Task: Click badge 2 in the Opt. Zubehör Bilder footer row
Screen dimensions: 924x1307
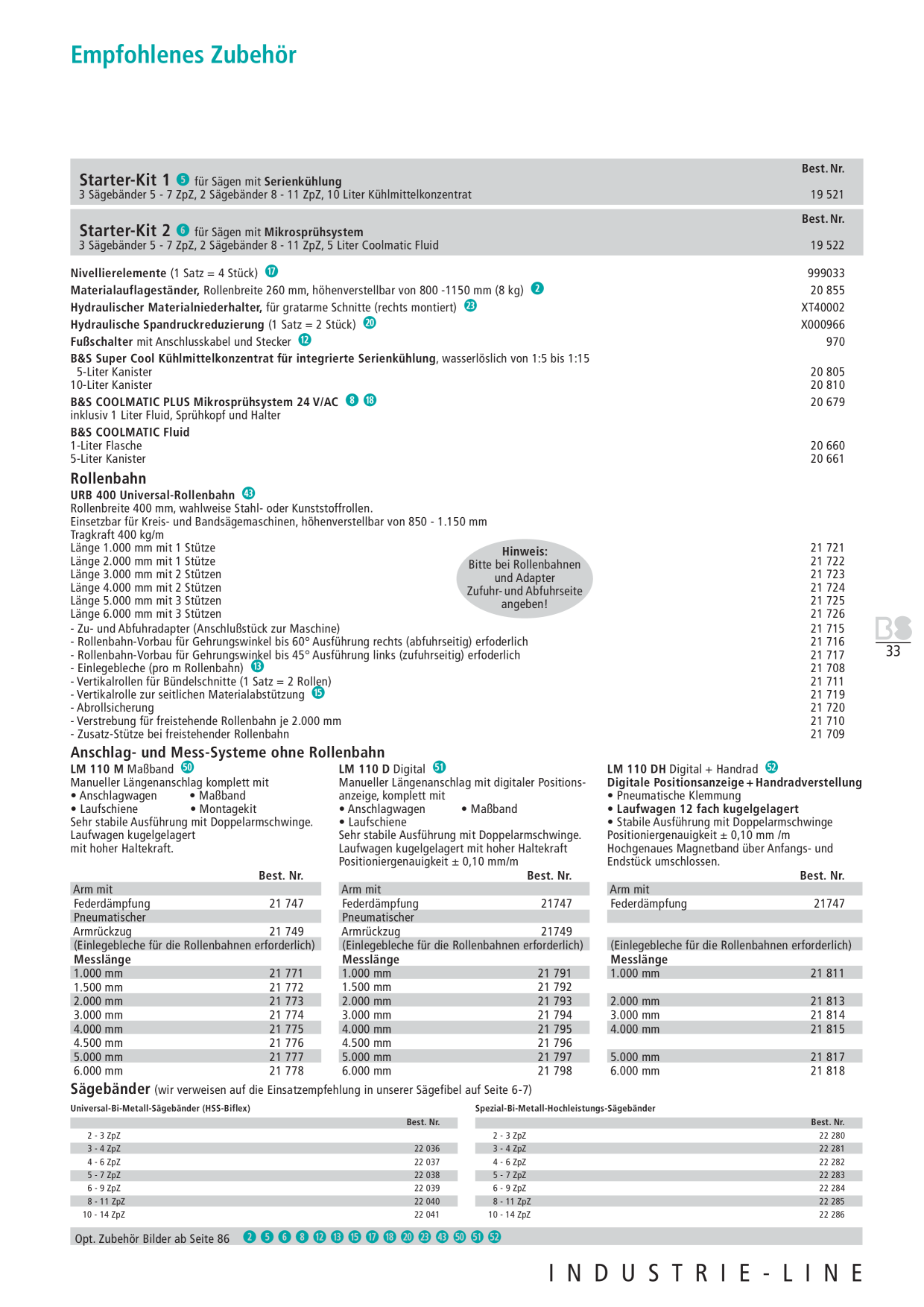Action: (250, 1237)
